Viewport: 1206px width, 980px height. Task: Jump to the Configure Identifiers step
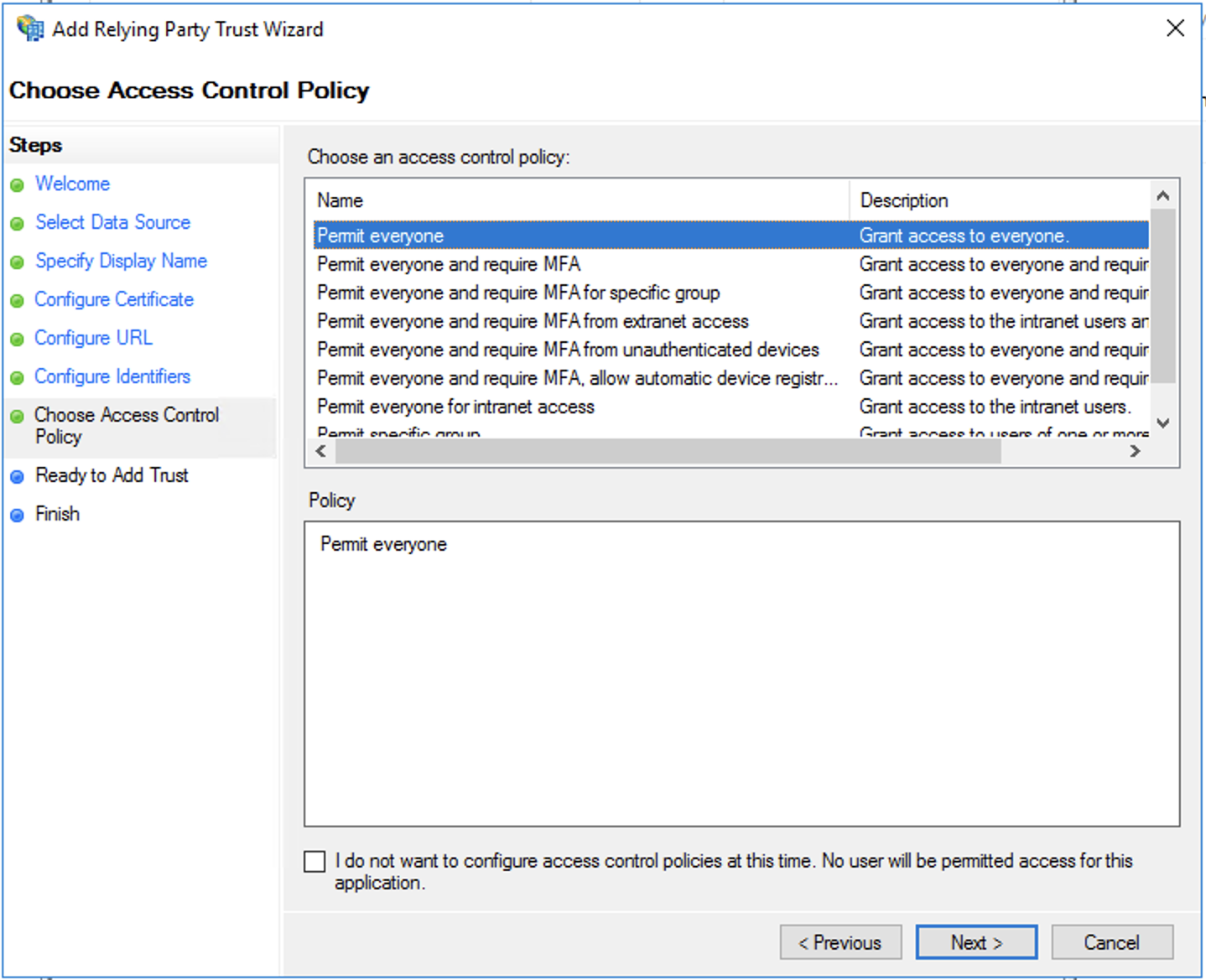(112, 376)
